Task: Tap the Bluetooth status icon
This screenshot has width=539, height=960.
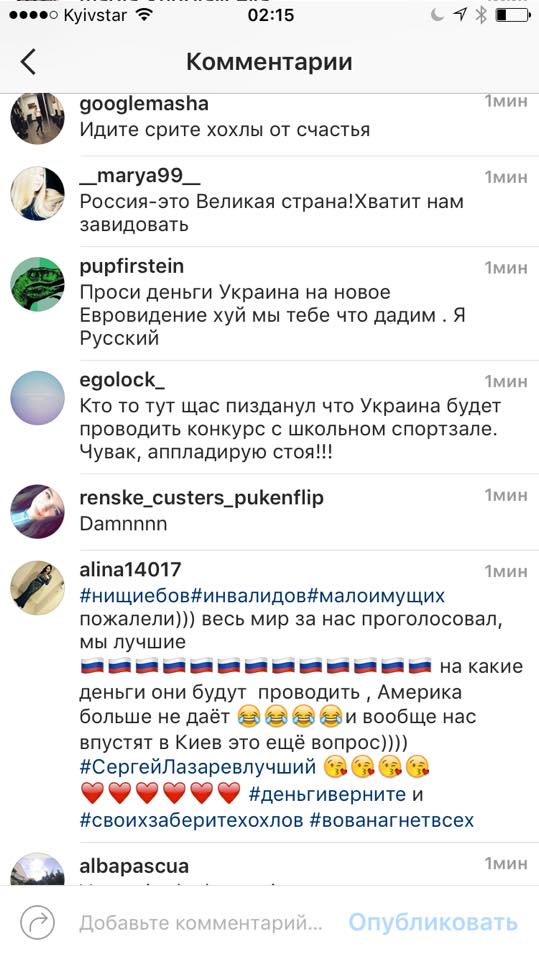Action: pos(481,15)
